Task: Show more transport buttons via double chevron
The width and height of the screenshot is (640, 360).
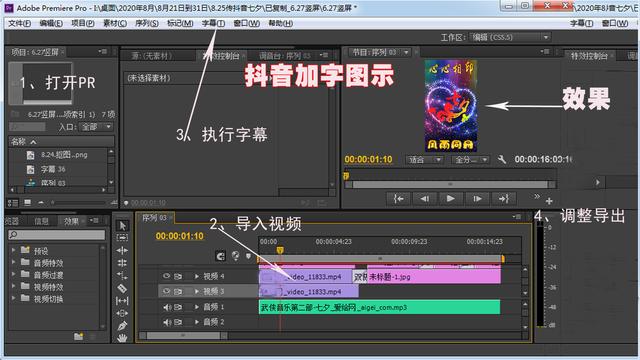Action: 537,196
